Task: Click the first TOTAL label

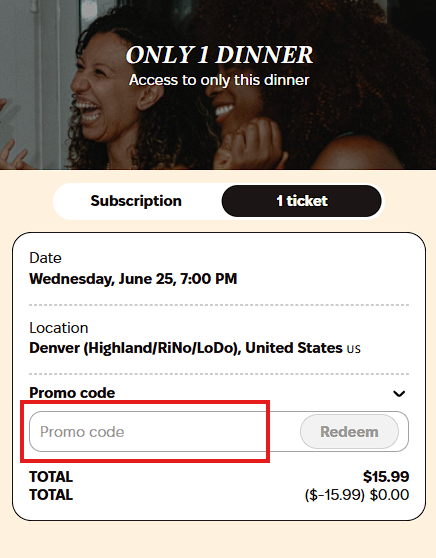Action: pos(51,477)
